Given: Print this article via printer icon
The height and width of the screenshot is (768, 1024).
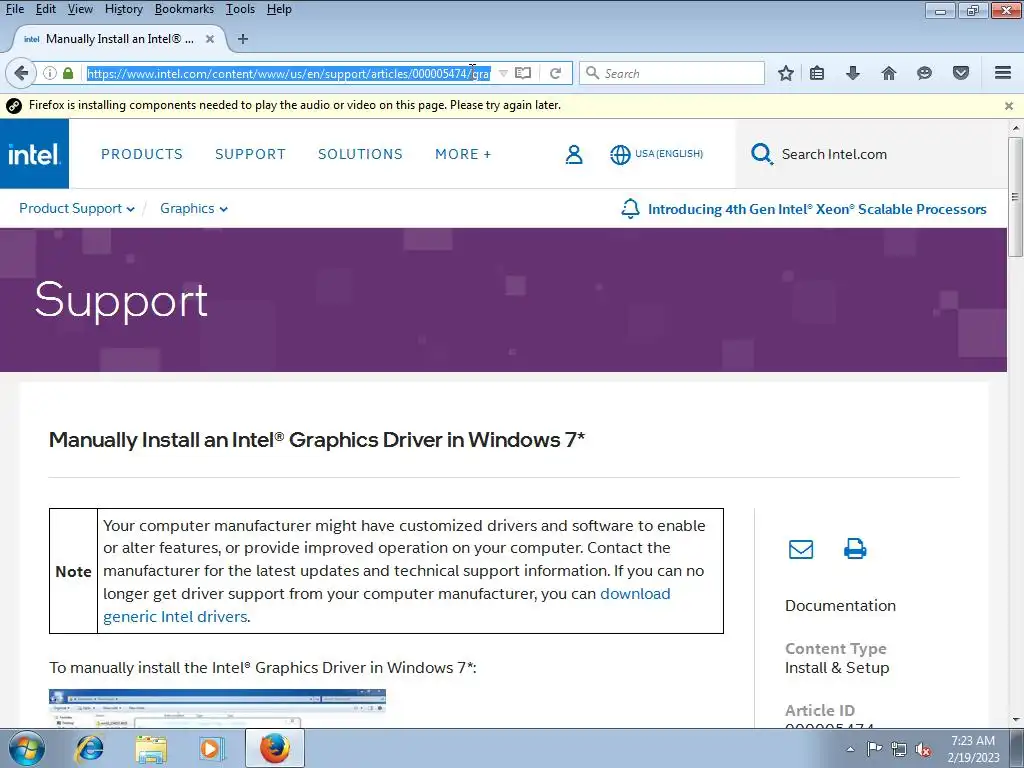Looking at the screenshot, I should click(855, 549).
